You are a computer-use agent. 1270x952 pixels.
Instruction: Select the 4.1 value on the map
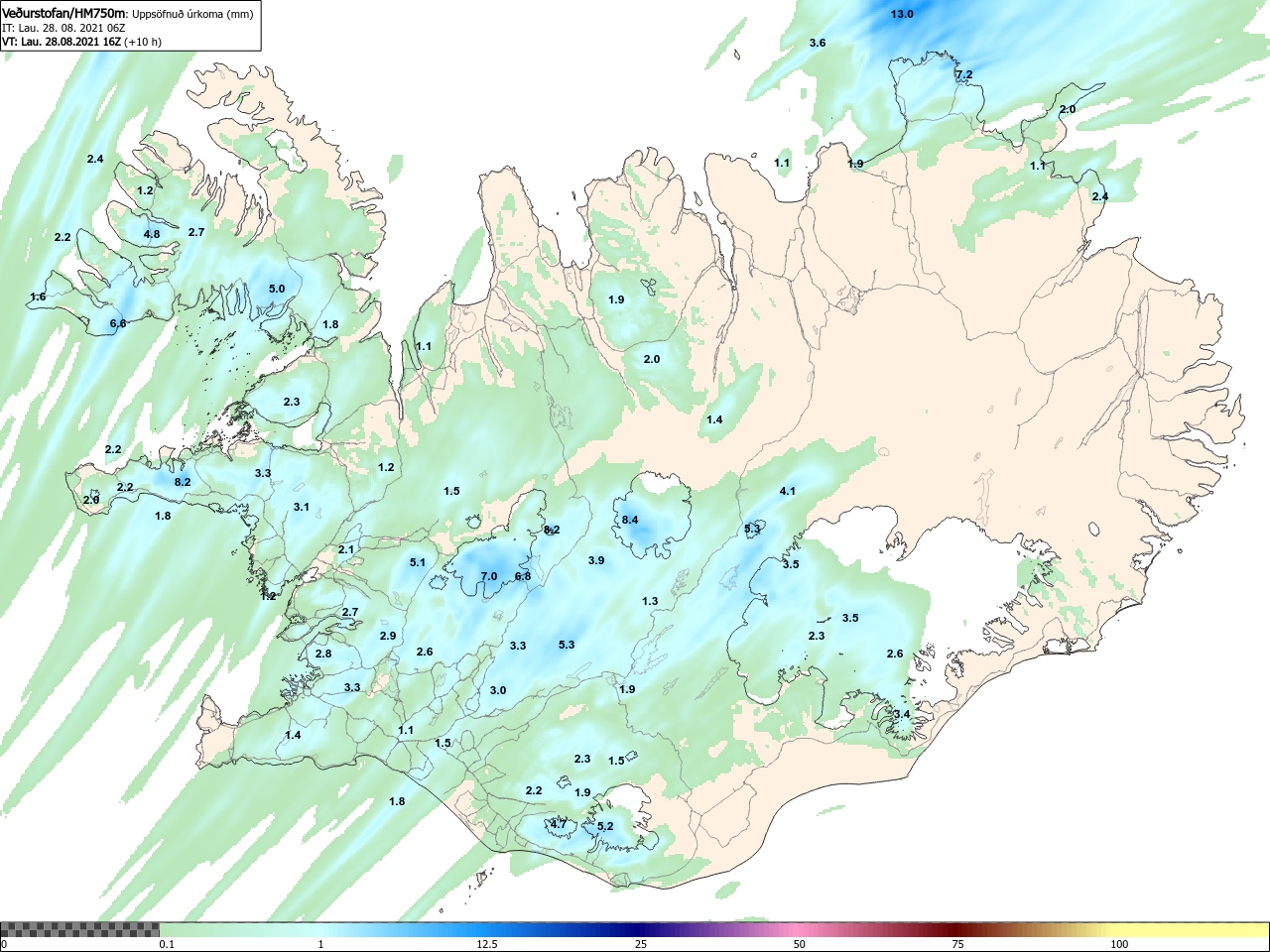pyautogui.click(x=788, y=492)
